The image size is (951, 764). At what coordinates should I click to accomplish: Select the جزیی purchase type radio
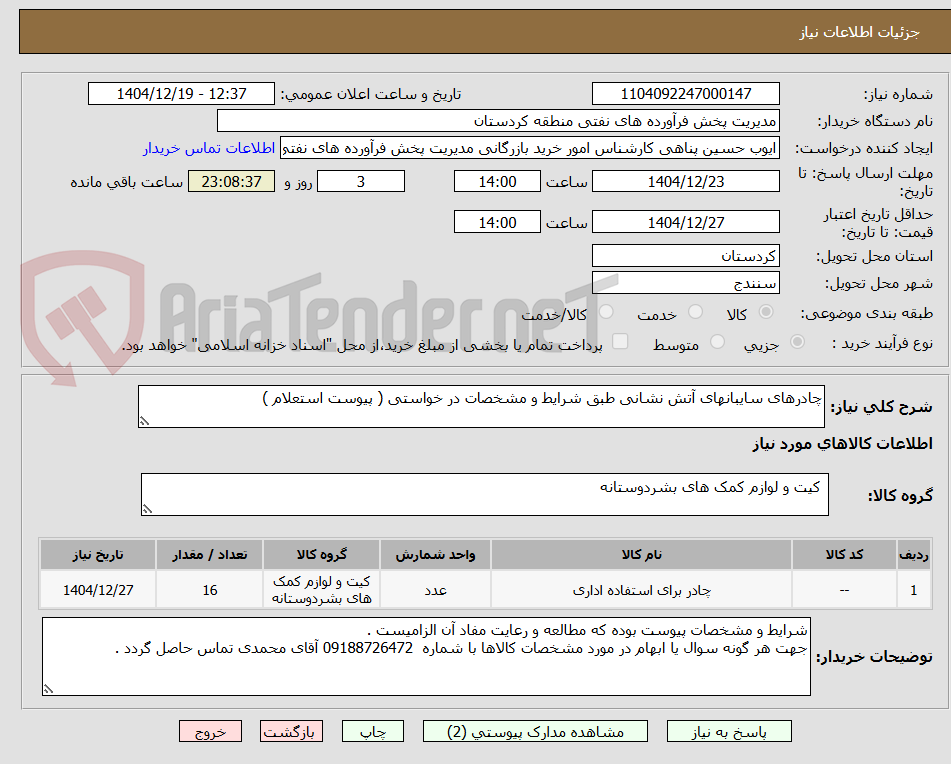pos(798,342)
